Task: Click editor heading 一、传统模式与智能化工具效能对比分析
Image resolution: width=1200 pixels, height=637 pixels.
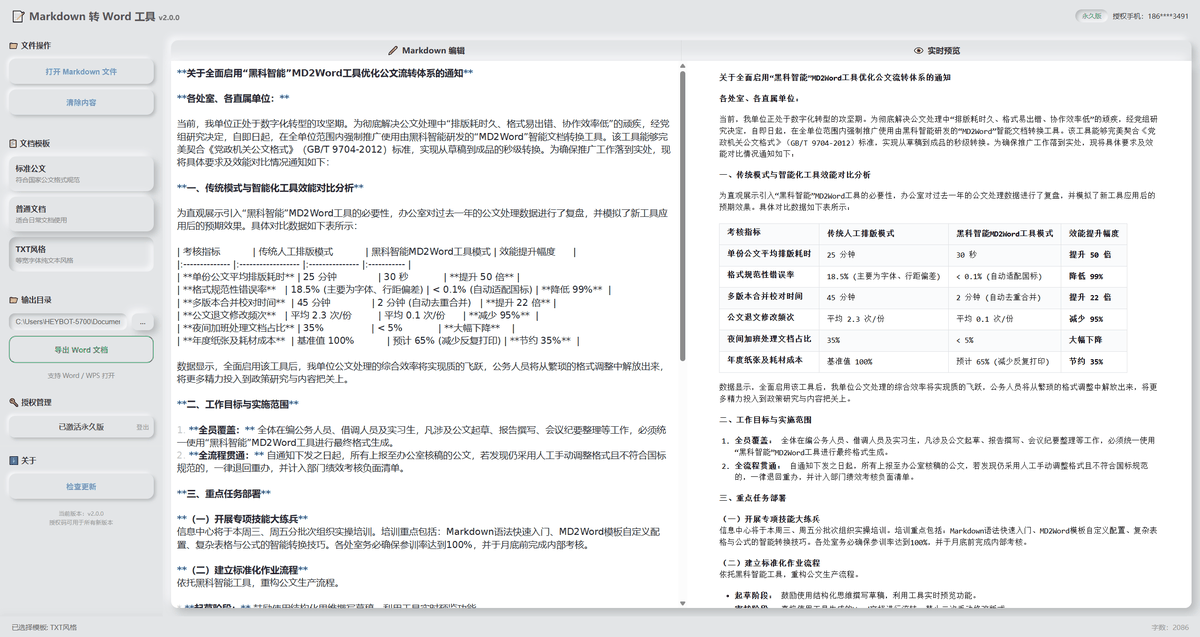Action: click(270, 187)
